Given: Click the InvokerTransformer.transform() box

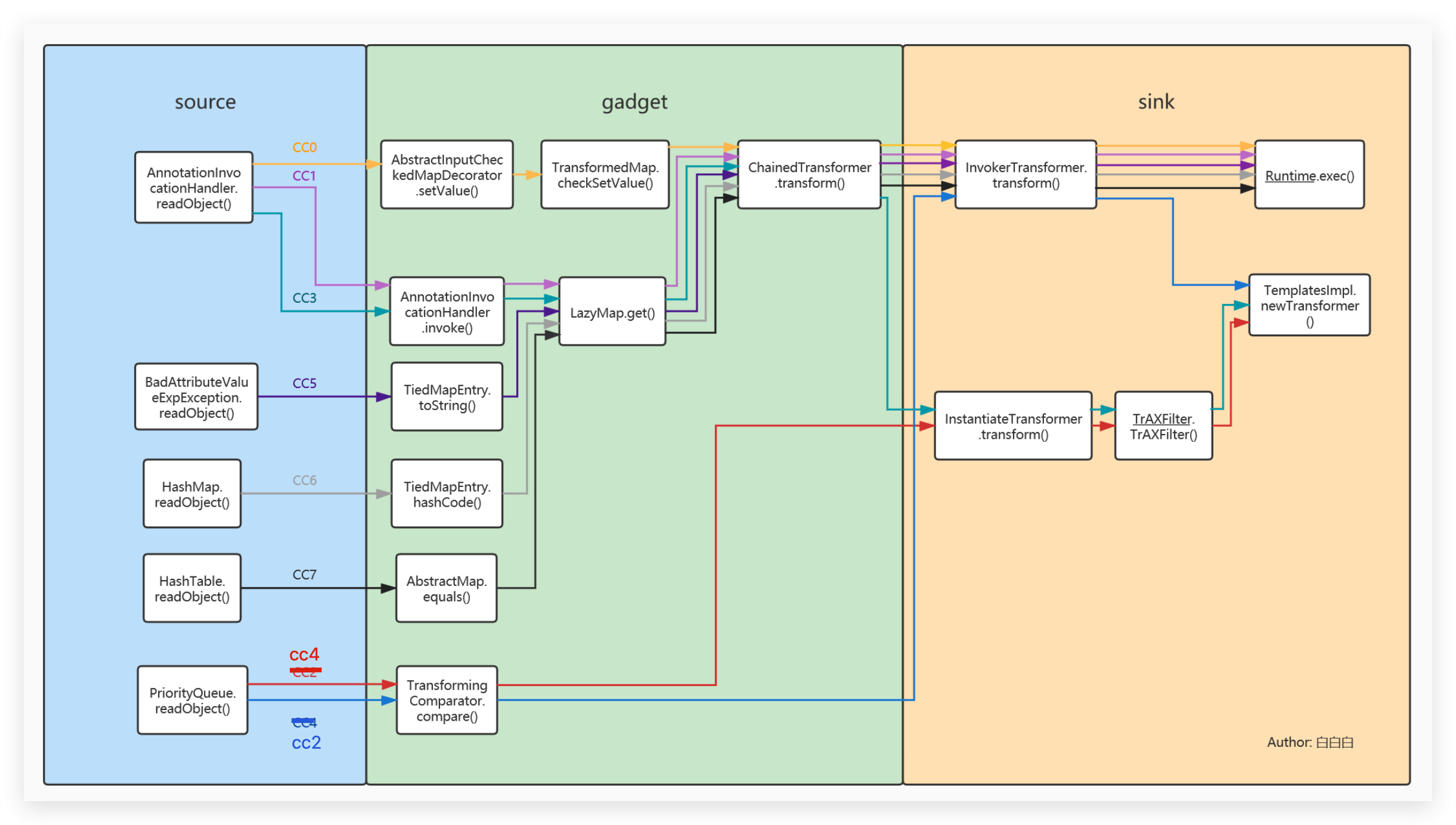Looking at the screenshot, I should [1026, 175].
